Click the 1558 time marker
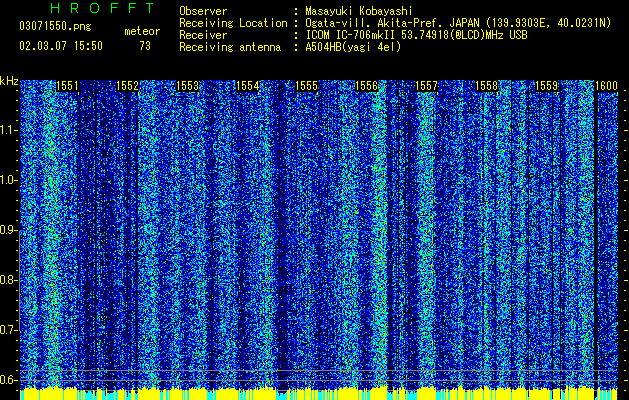 coord(486,86)
